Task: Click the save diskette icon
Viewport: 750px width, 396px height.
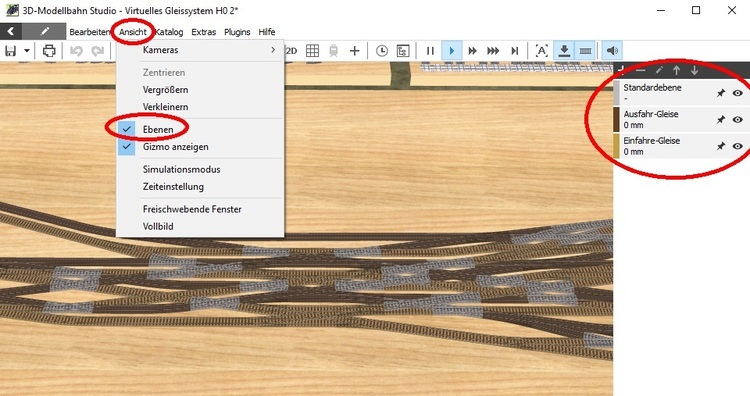Action: point(11,51)
